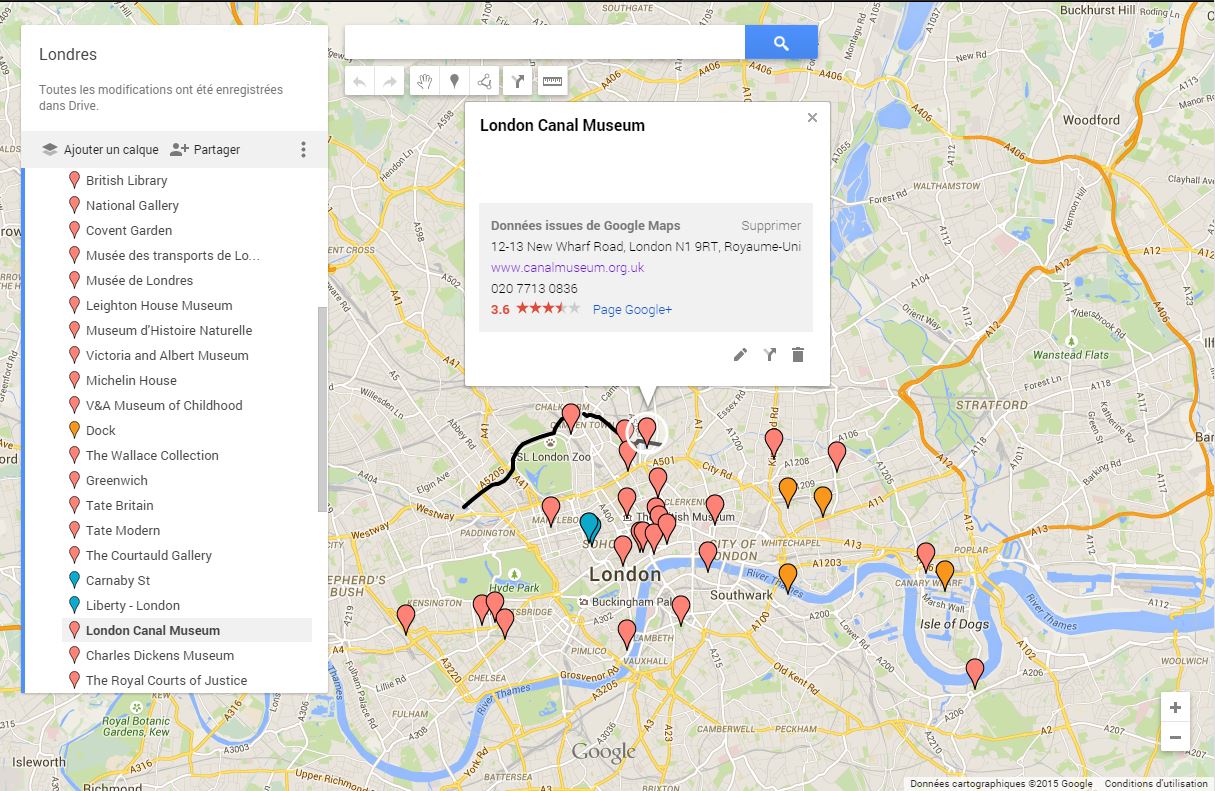
Task: Click the orange marker near Canary Wharf
Action: [944, 573]
